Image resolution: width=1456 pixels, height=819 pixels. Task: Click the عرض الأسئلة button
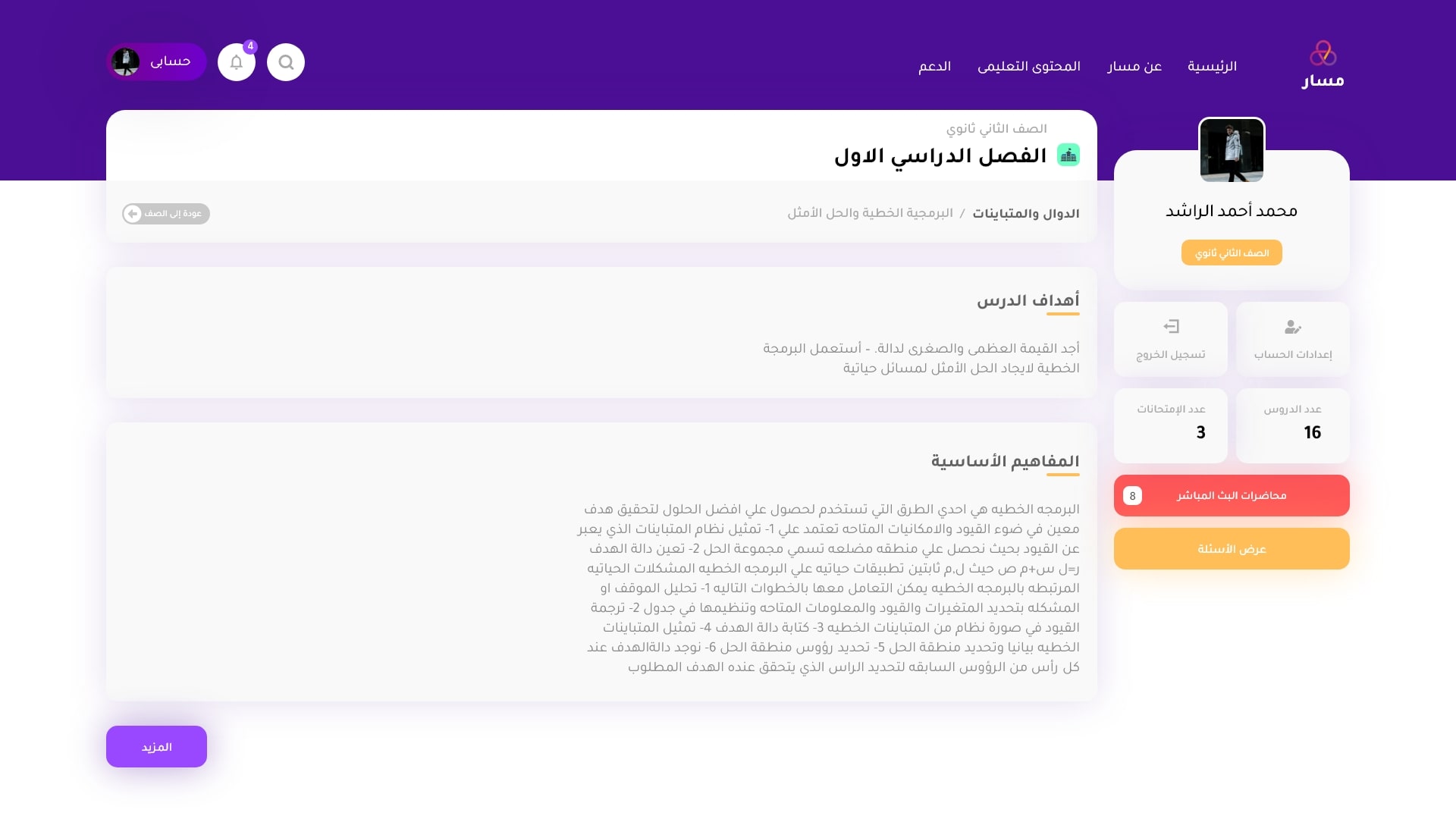click(x=1232, y=549)
